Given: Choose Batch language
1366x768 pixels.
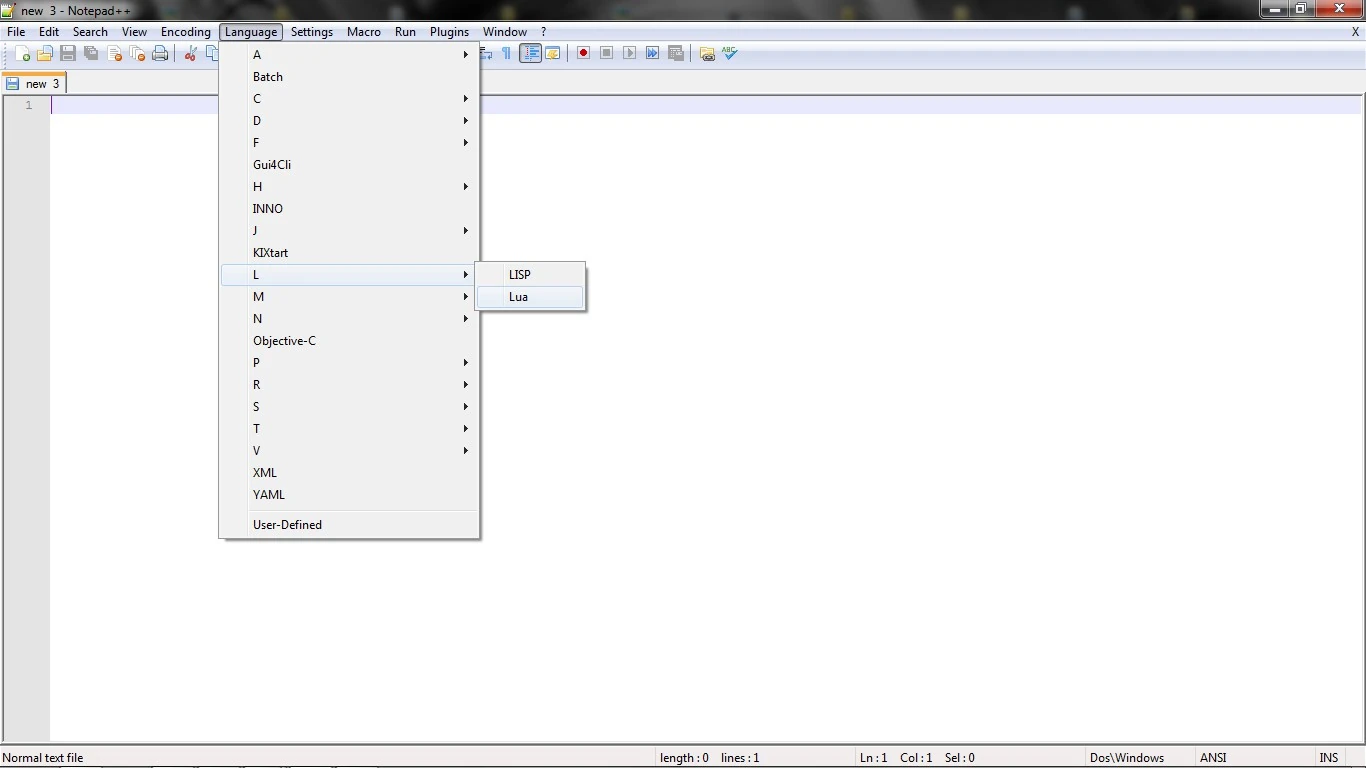Looking at the screenshot, I should click(x=350, y=77).
